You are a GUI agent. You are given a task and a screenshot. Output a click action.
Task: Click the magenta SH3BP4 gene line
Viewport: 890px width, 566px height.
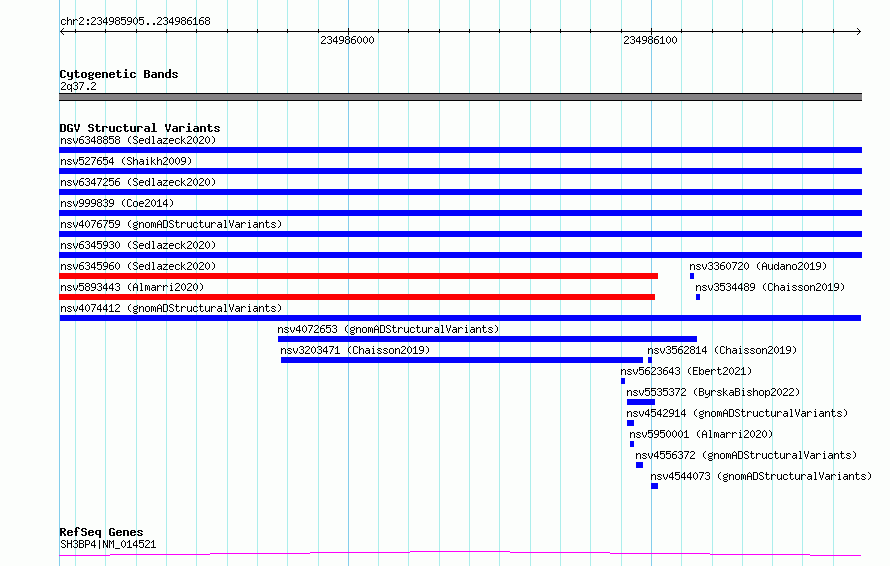click(x=460, y=553)
